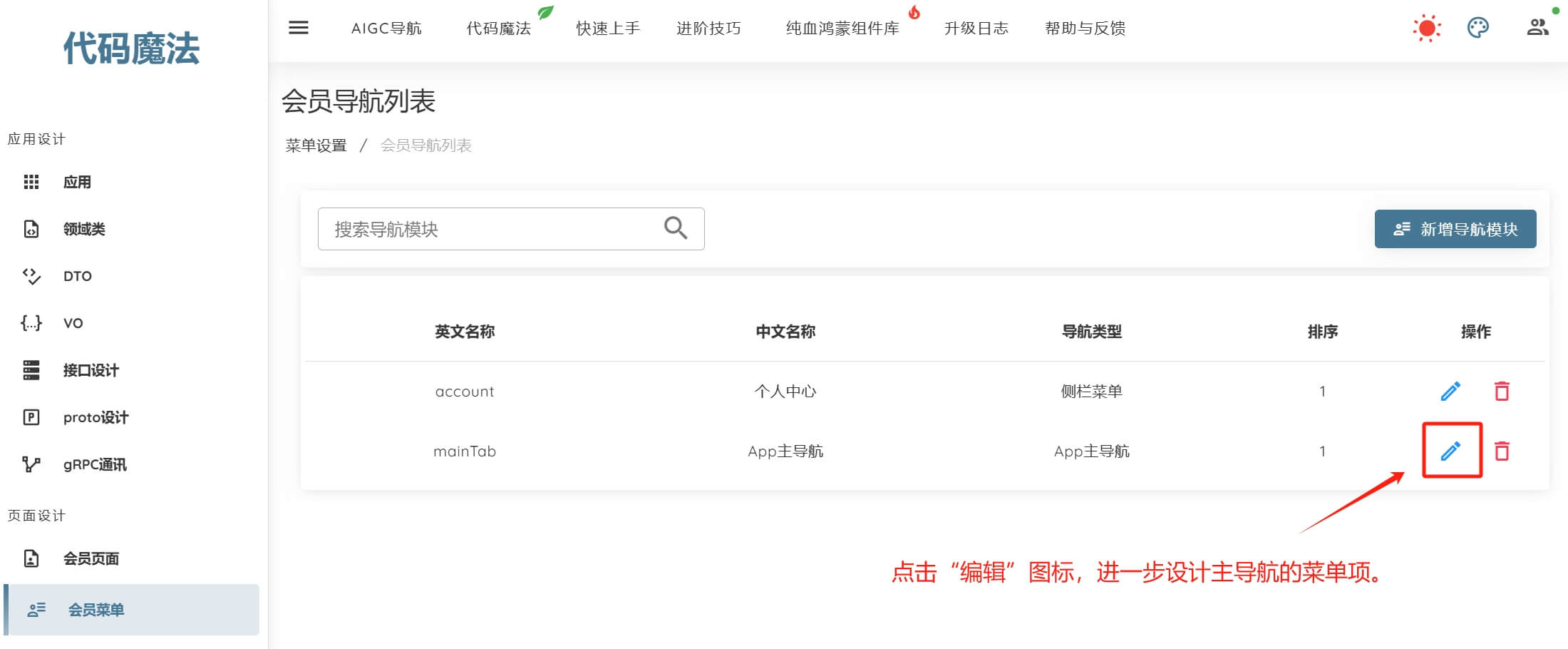Click the 新增导航模块 button
This screenshot has height=649, width=1568.
click(1455, 229)
